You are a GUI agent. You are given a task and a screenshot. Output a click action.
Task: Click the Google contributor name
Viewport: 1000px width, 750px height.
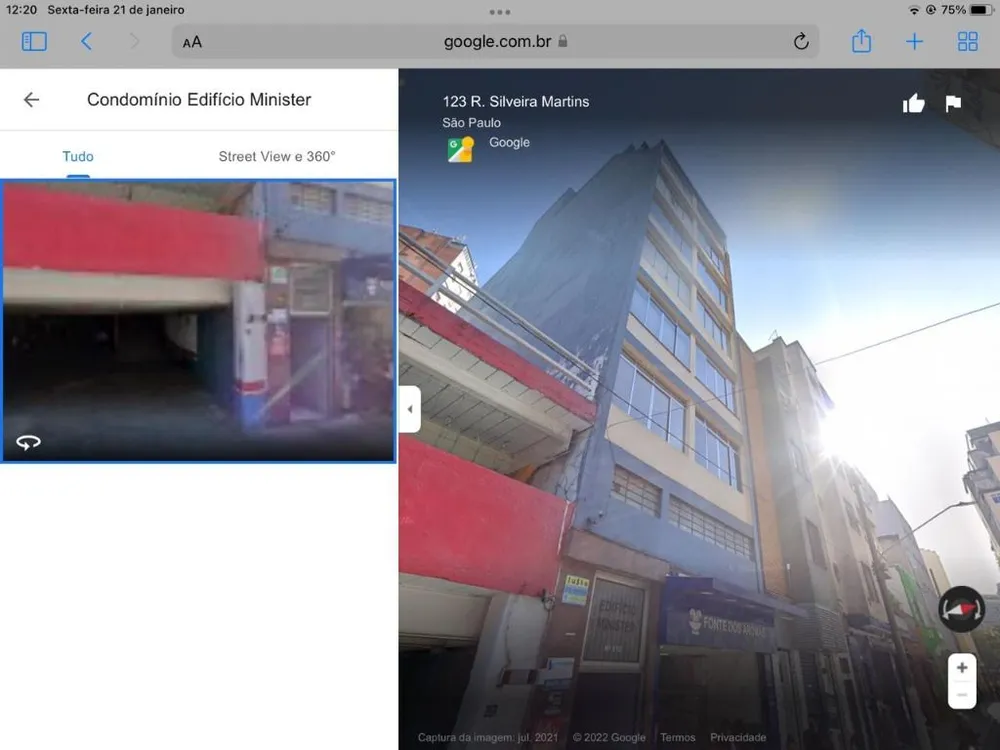pos(509,142)
